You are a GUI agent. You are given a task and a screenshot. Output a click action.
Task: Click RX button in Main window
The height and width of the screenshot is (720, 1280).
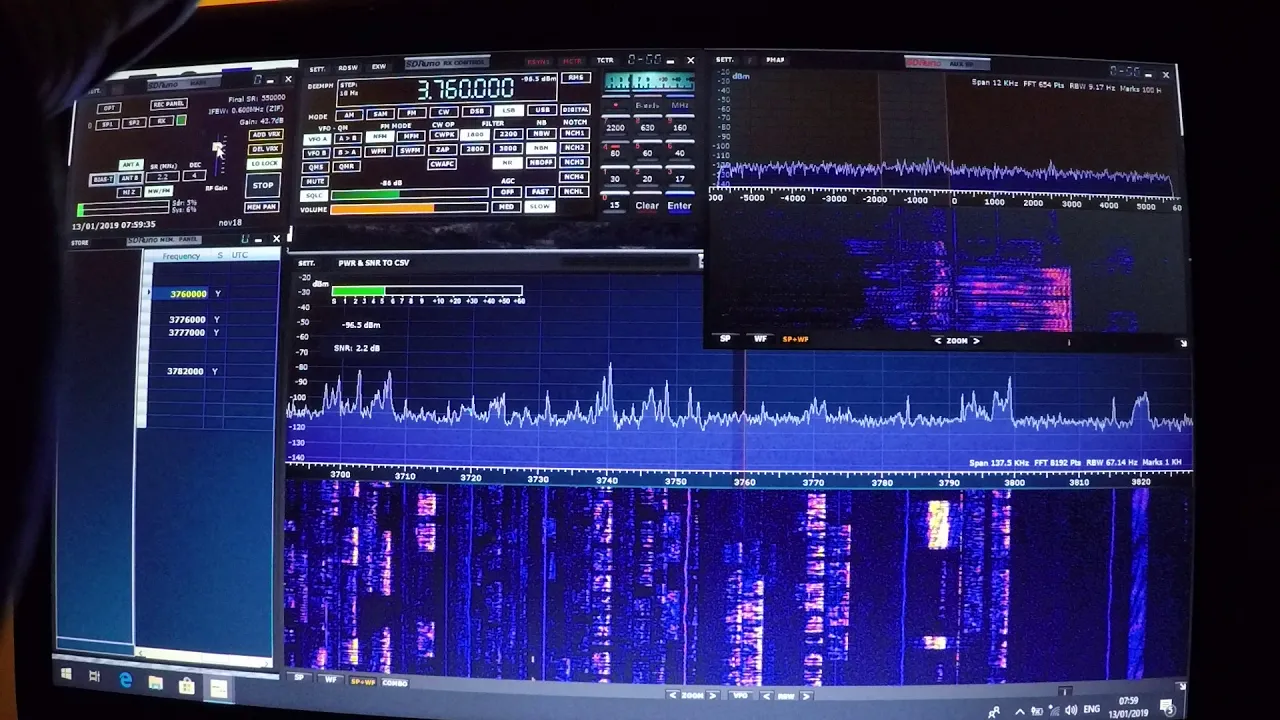161,121
